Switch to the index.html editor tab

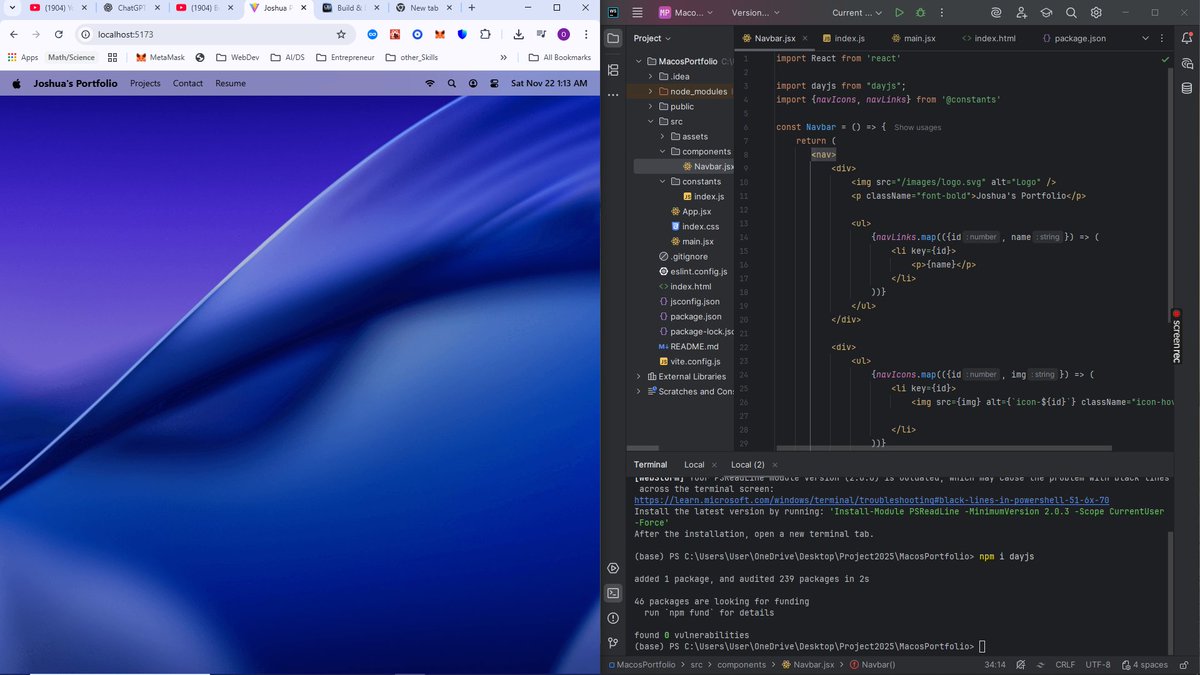click(995, 38)
